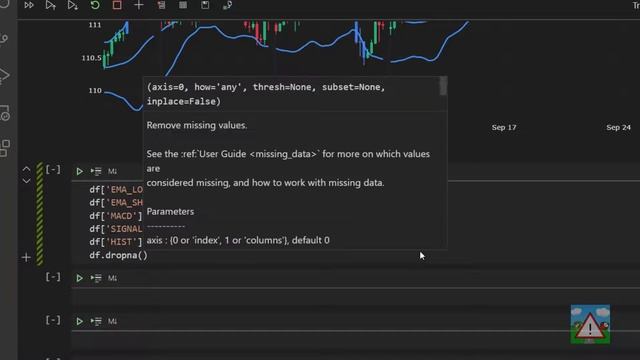Viewport: 640px width, 360px height.
Task: Click the [-] execution count of df.dropna() cell
Action: (53, 169)
